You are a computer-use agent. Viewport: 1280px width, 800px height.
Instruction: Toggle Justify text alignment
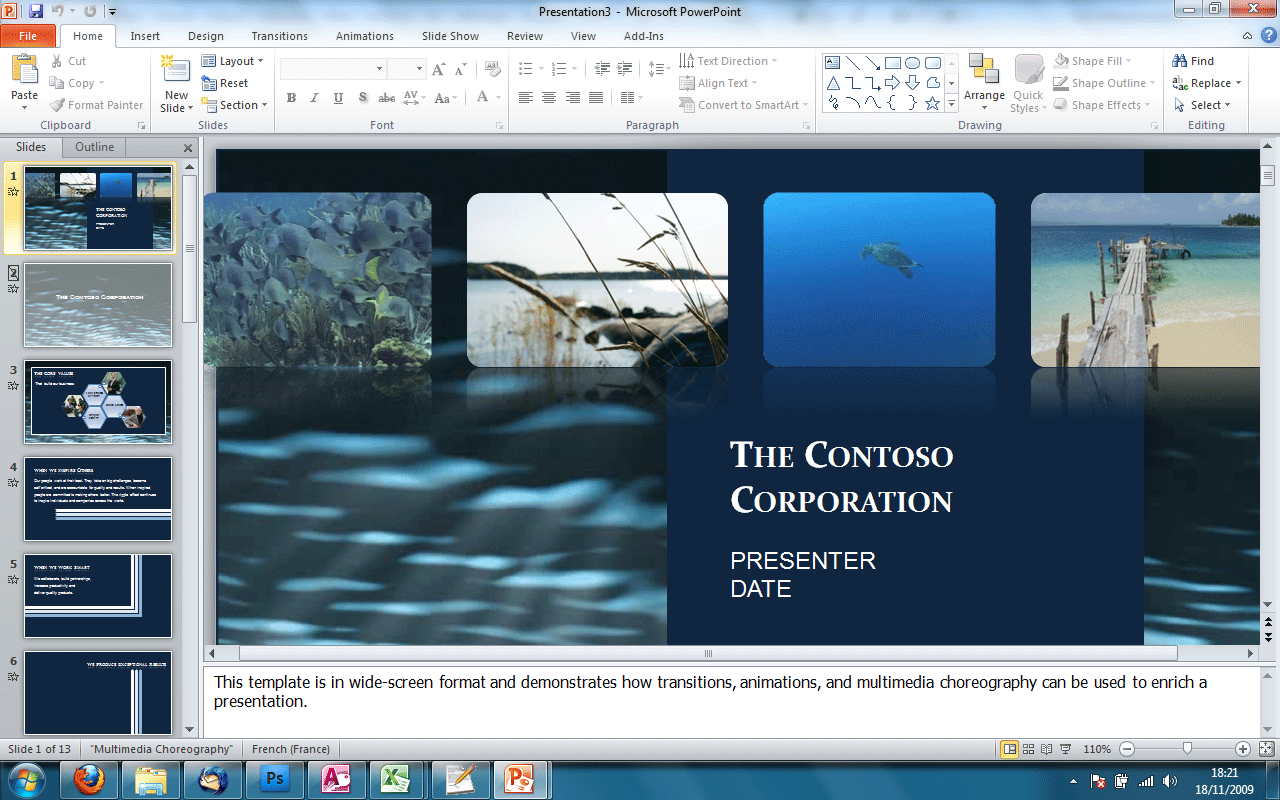click(597, 98)
